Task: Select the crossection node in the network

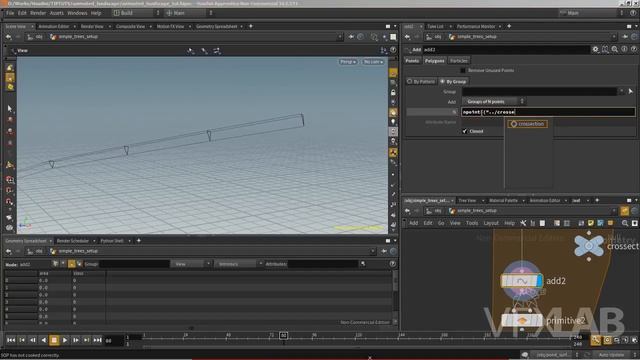Action: [589, 245]
